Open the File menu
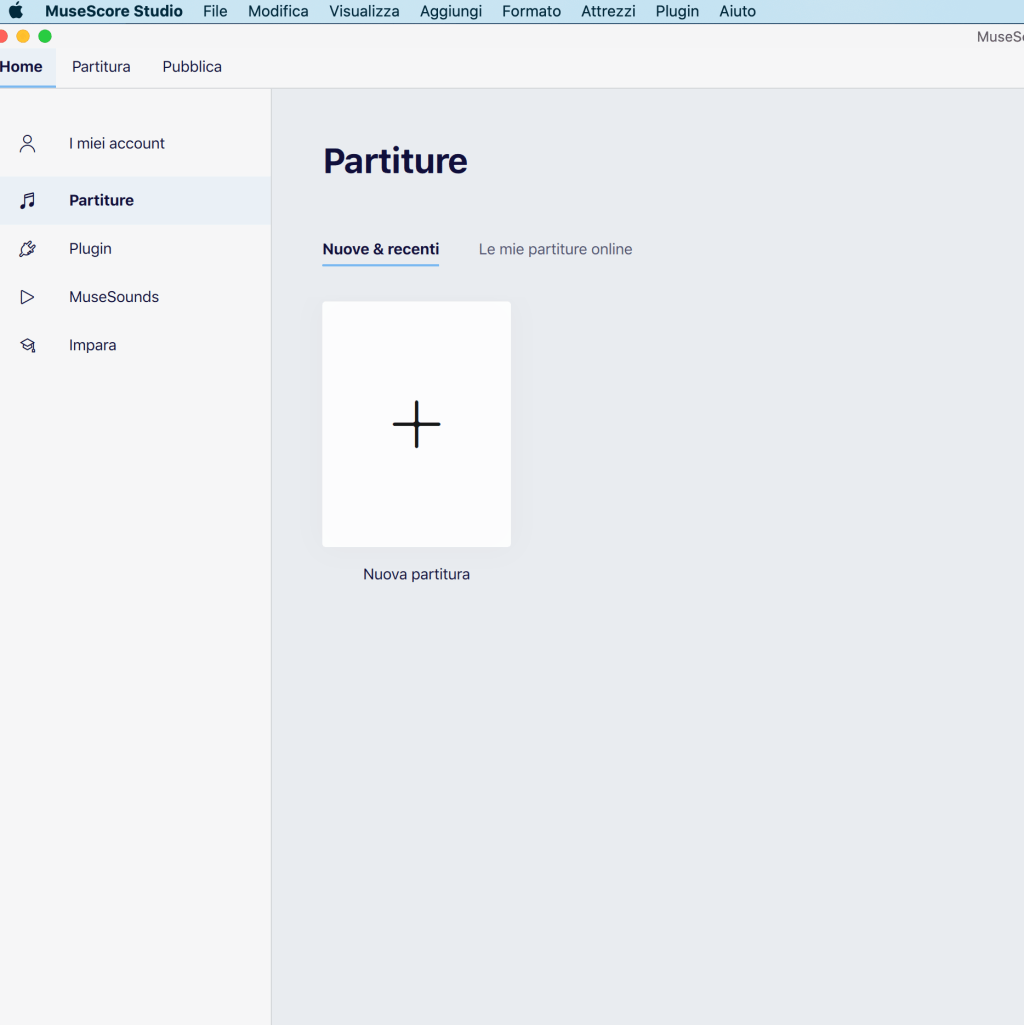This screenshot has width=1024, height=1025. click(215, 12)
